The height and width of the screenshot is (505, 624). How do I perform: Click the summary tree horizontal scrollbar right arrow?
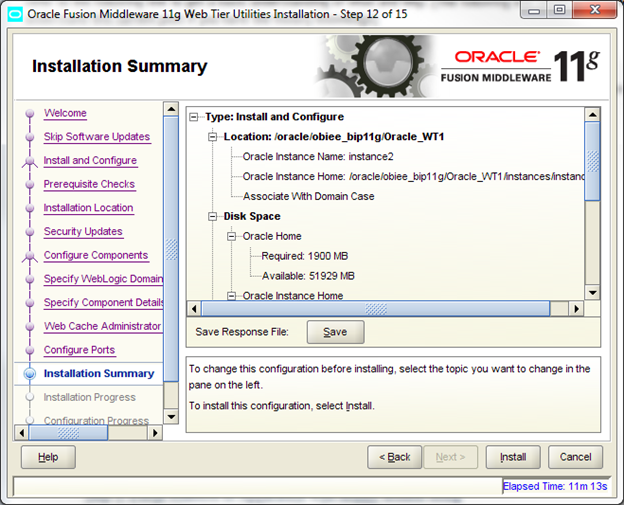(576, 309)
